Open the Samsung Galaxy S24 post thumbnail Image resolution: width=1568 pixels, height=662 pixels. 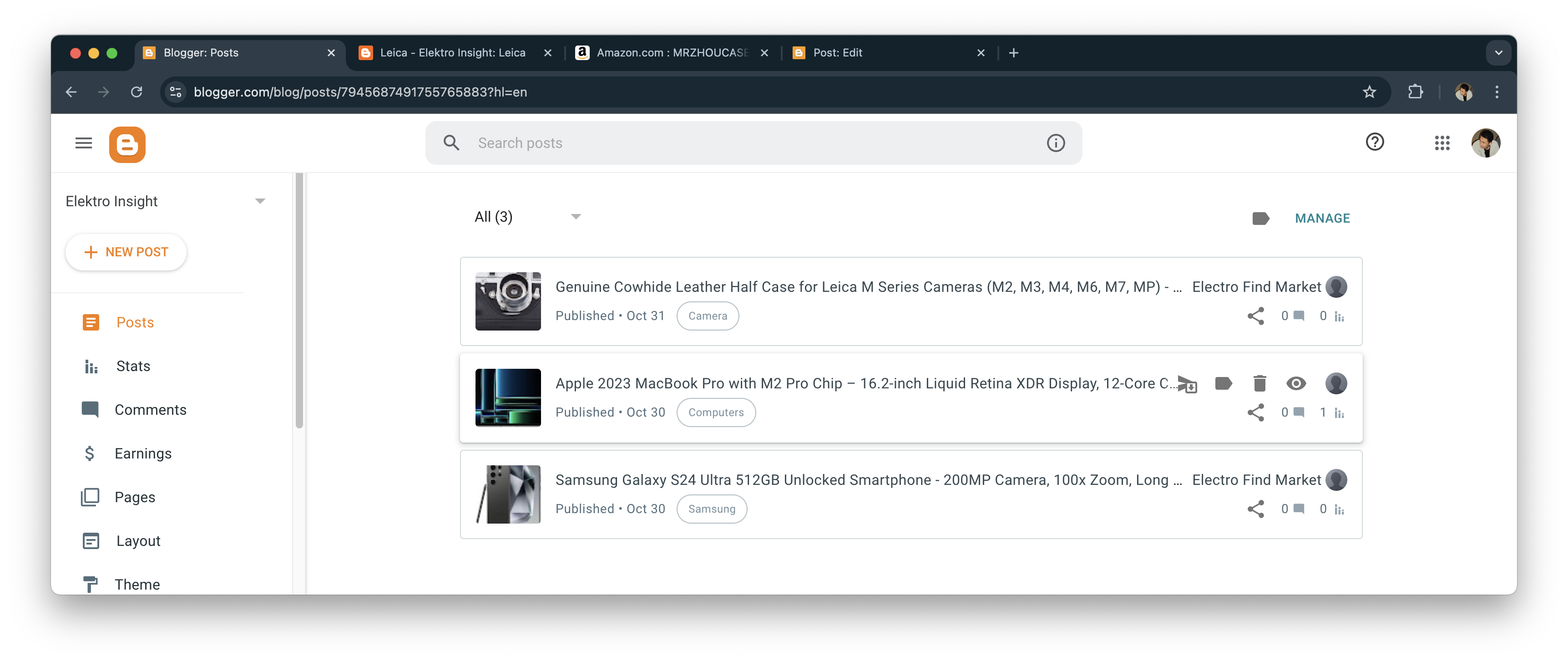coord(508,494)
